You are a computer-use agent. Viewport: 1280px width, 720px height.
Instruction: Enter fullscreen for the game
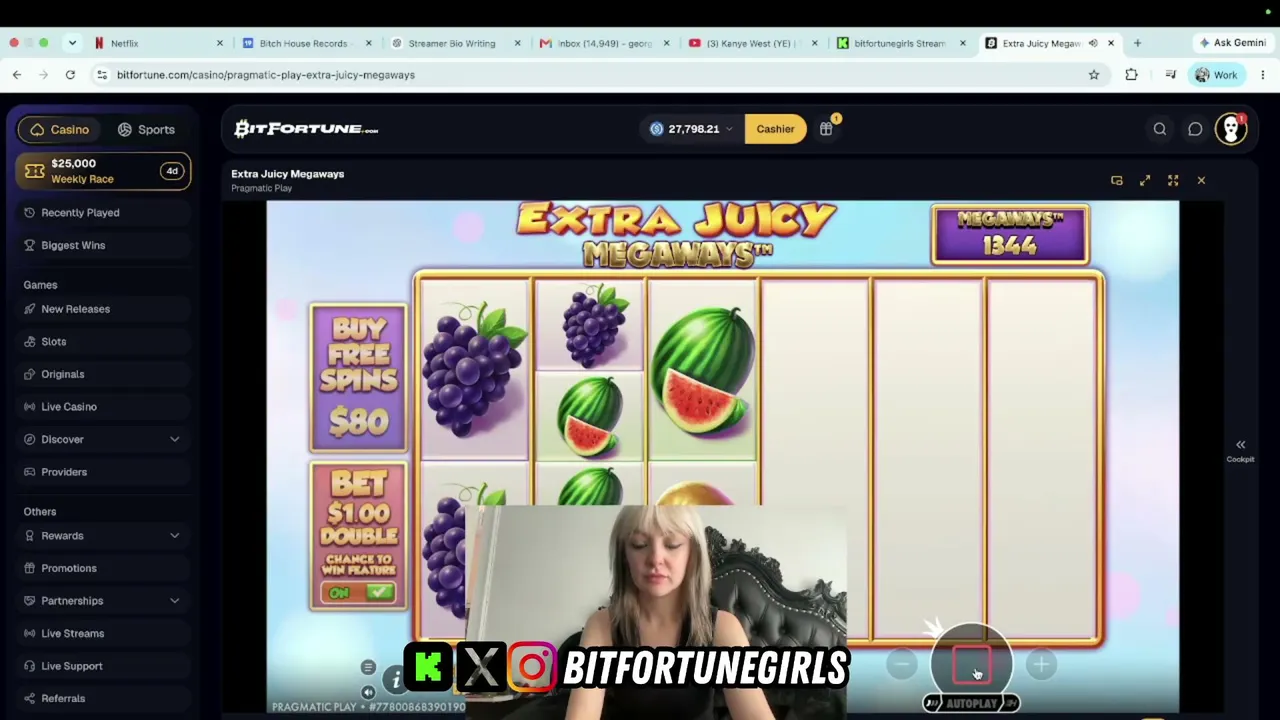[x=1173, y=181]
